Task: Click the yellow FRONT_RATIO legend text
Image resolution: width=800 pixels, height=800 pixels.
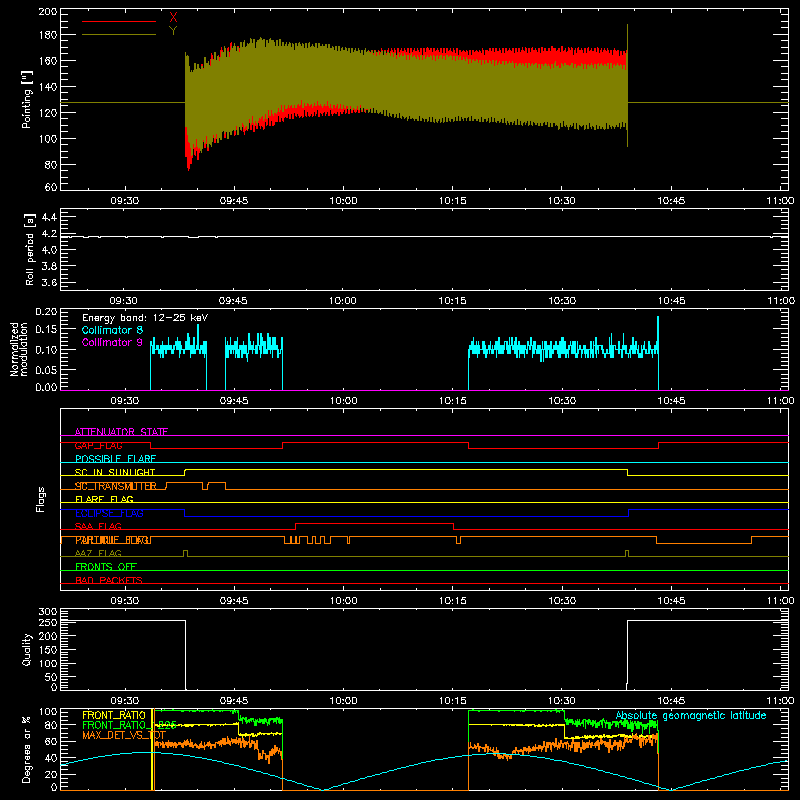Action: (x=114, y=715)
